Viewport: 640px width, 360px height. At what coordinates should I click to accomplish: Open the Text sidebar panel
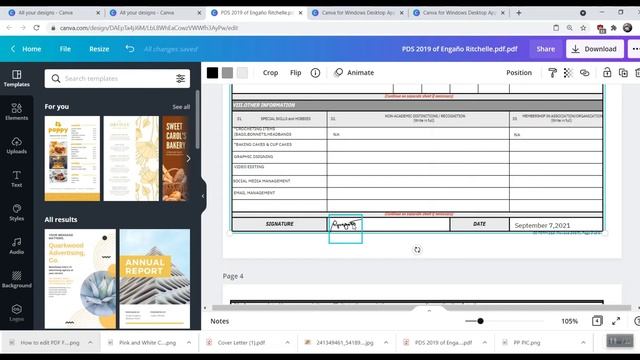[16, 179]
